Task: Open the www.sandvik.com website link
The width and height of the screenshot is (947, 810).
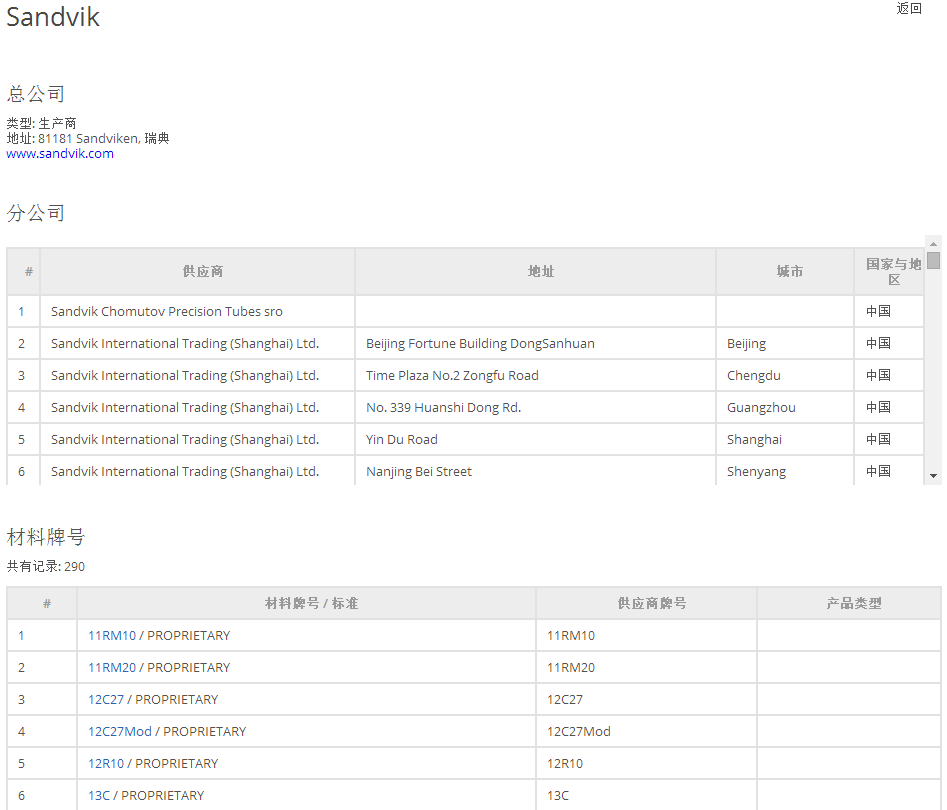Action: click(60, 154)
